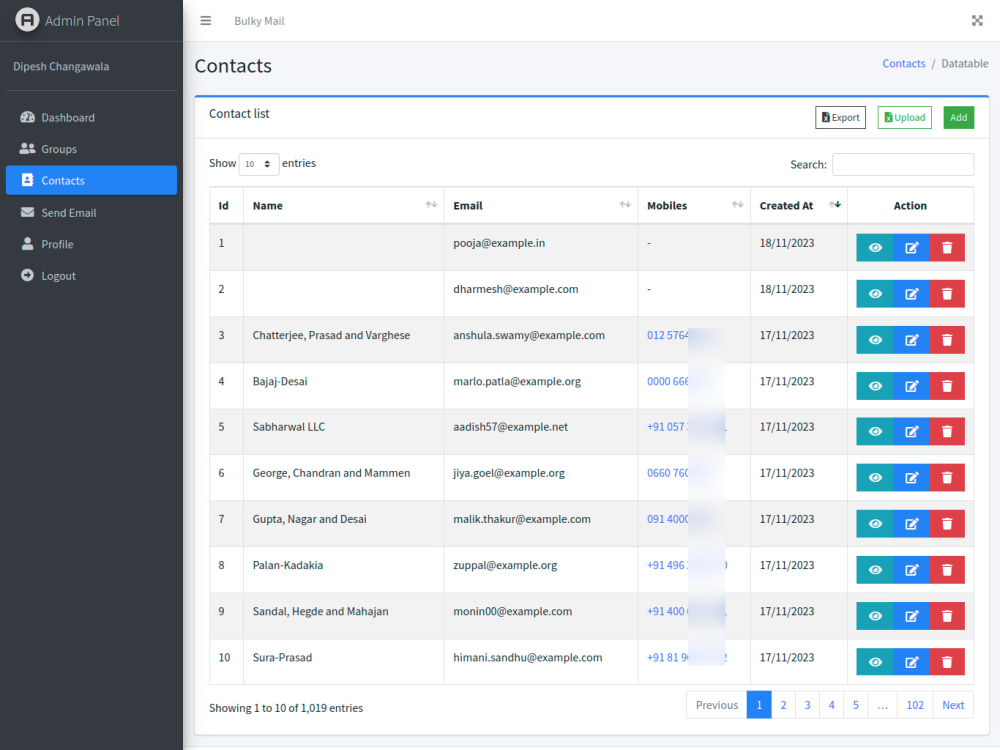Click the green Add button
The height and width of the screenshot is (750, 1000).
pos(958,117)
